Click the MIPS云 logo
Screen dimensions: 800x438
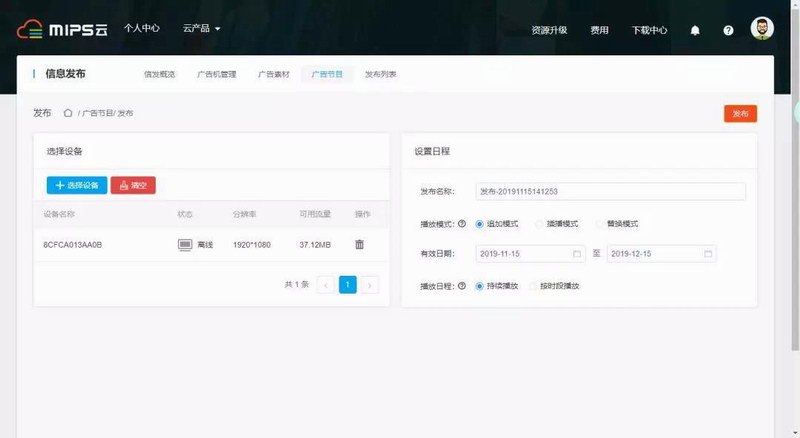(61, 29)
